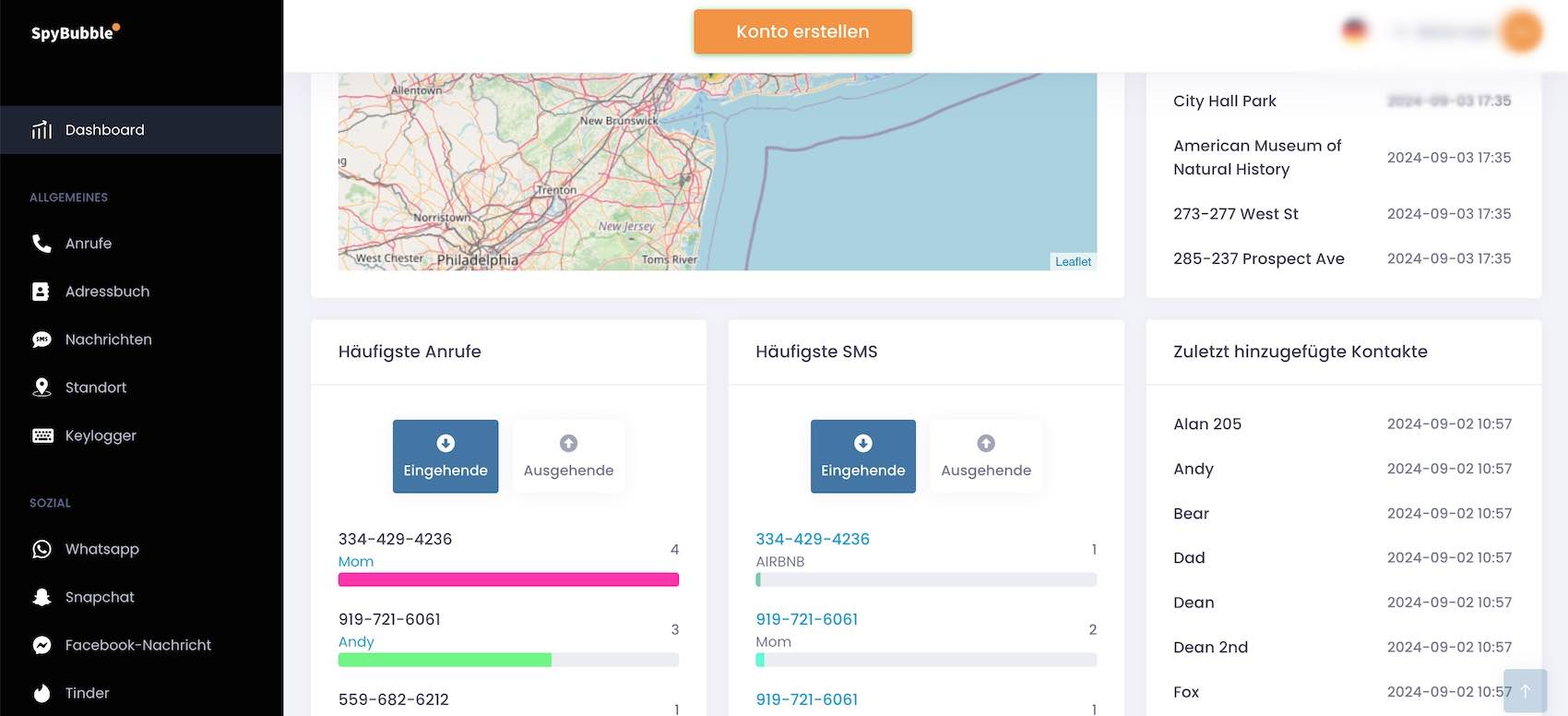Screen dimensions: 1568x716
Task: Click progress bar under Mom SMS
Action: tap(926, 660)
